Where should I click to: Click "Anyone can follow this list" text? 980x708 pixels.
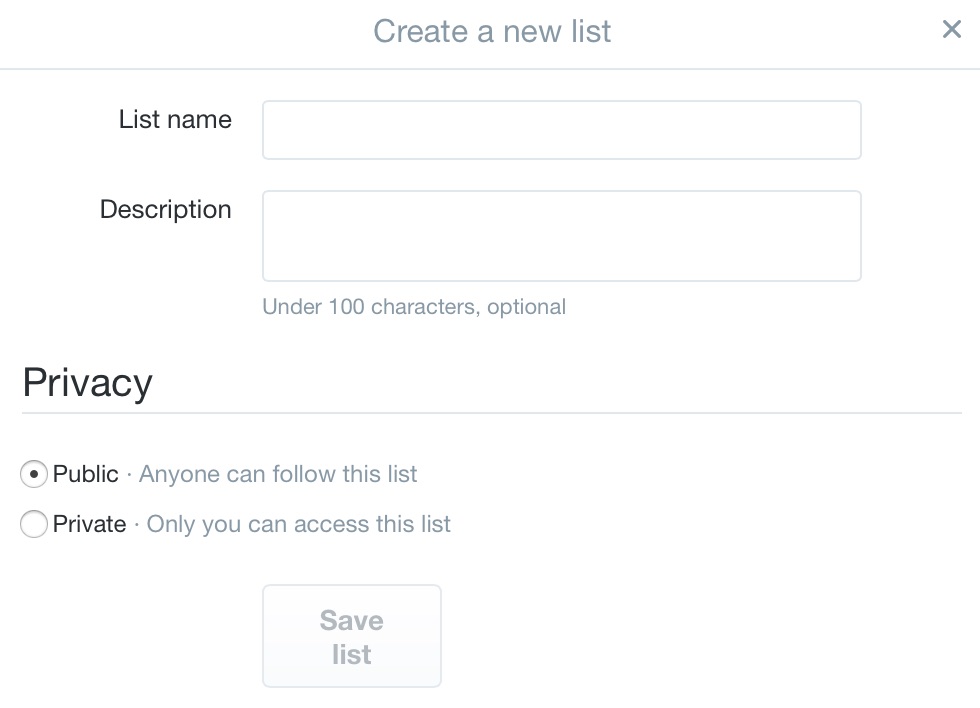[278, 474]
